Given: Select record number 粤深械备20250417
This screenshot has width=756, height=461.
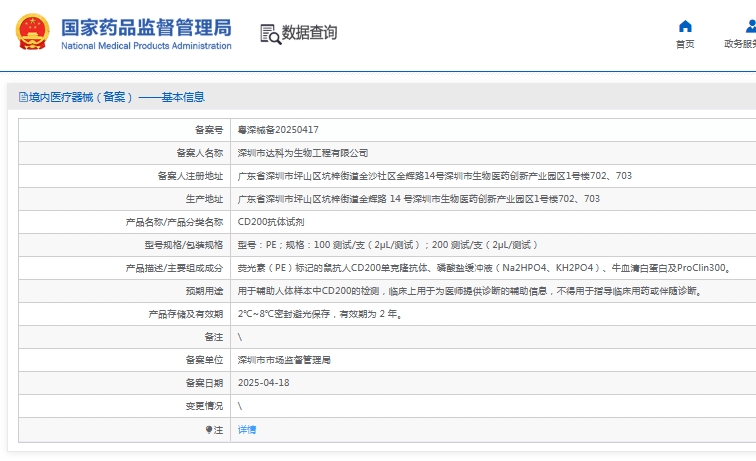Looking at the screenshot, I should (x=278, y=130).
